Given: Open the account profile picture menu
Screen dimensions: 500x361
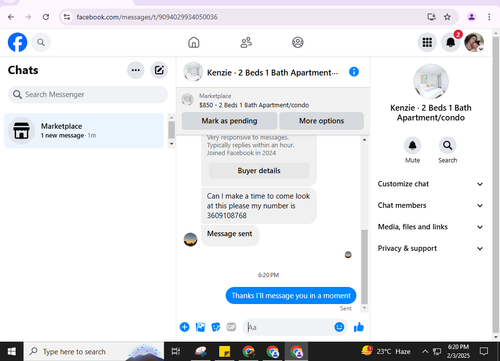Looking at the screenshot, I should 474,42.
